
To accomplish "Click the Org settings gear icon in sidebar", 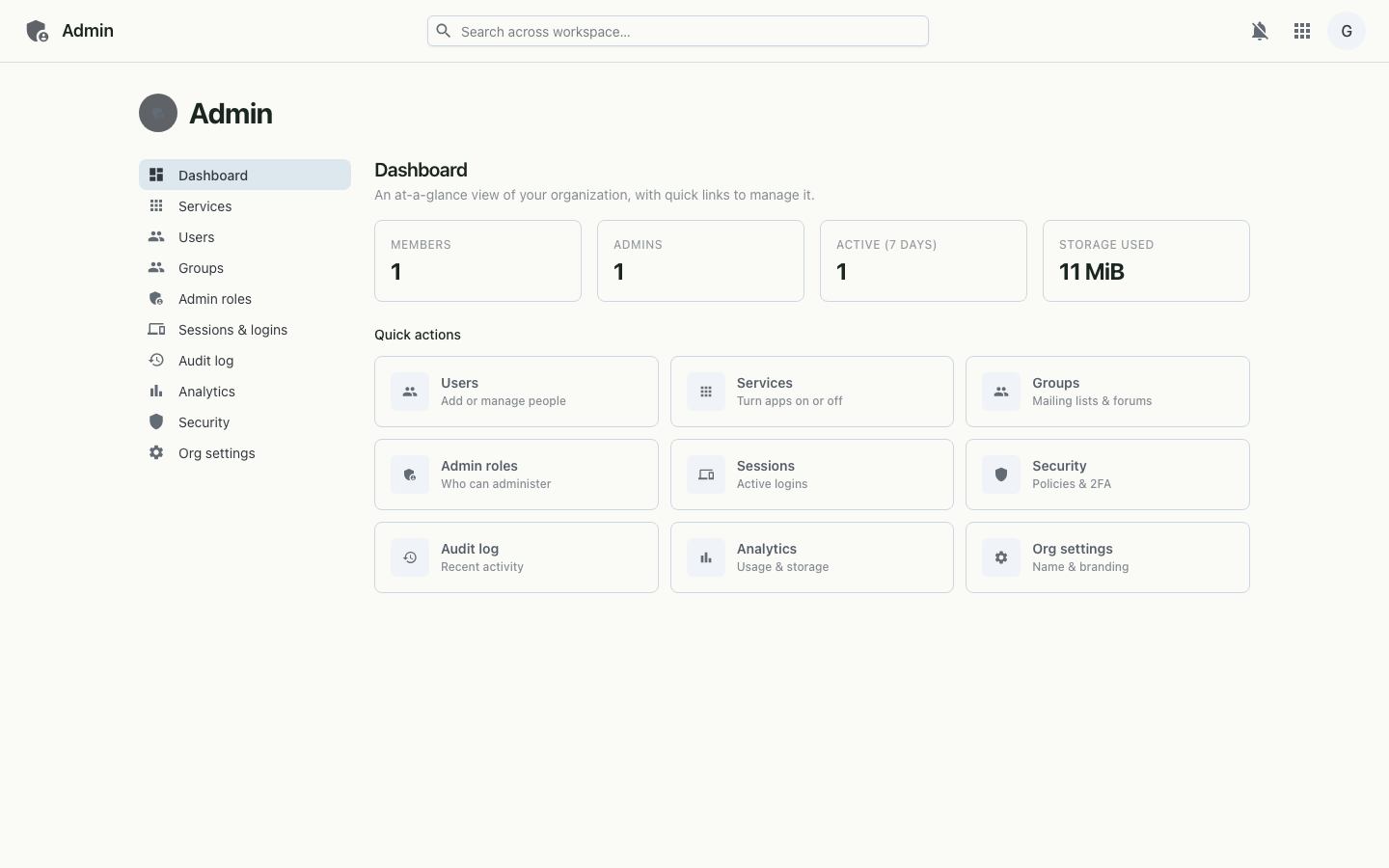I will (156, 452).
